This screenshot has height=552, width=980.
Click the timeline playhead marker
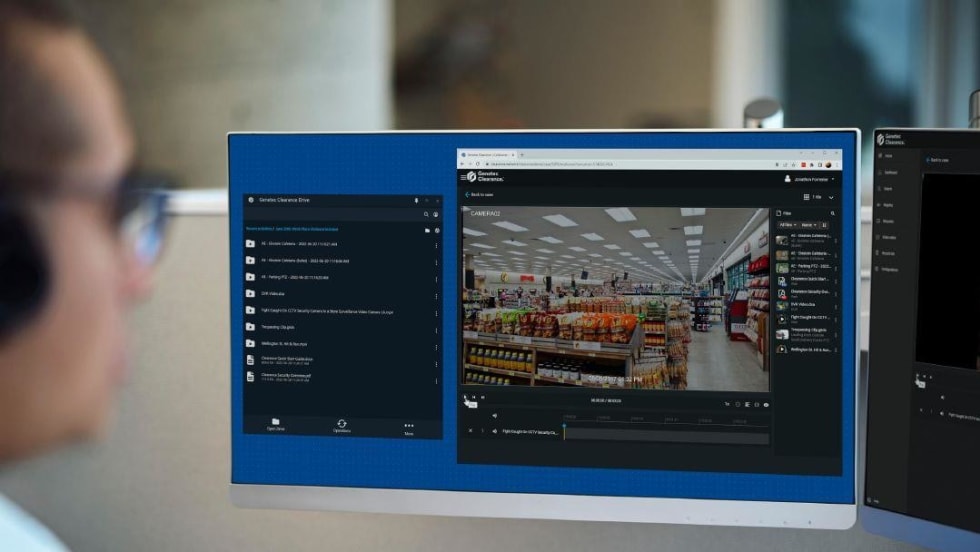pyautogui.click(x=563, y=427)
